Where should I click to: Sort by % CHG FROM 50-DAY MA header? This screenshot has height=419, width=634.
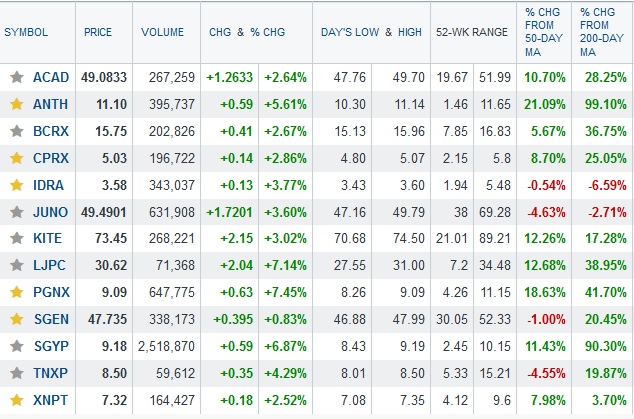click(544, 32)
